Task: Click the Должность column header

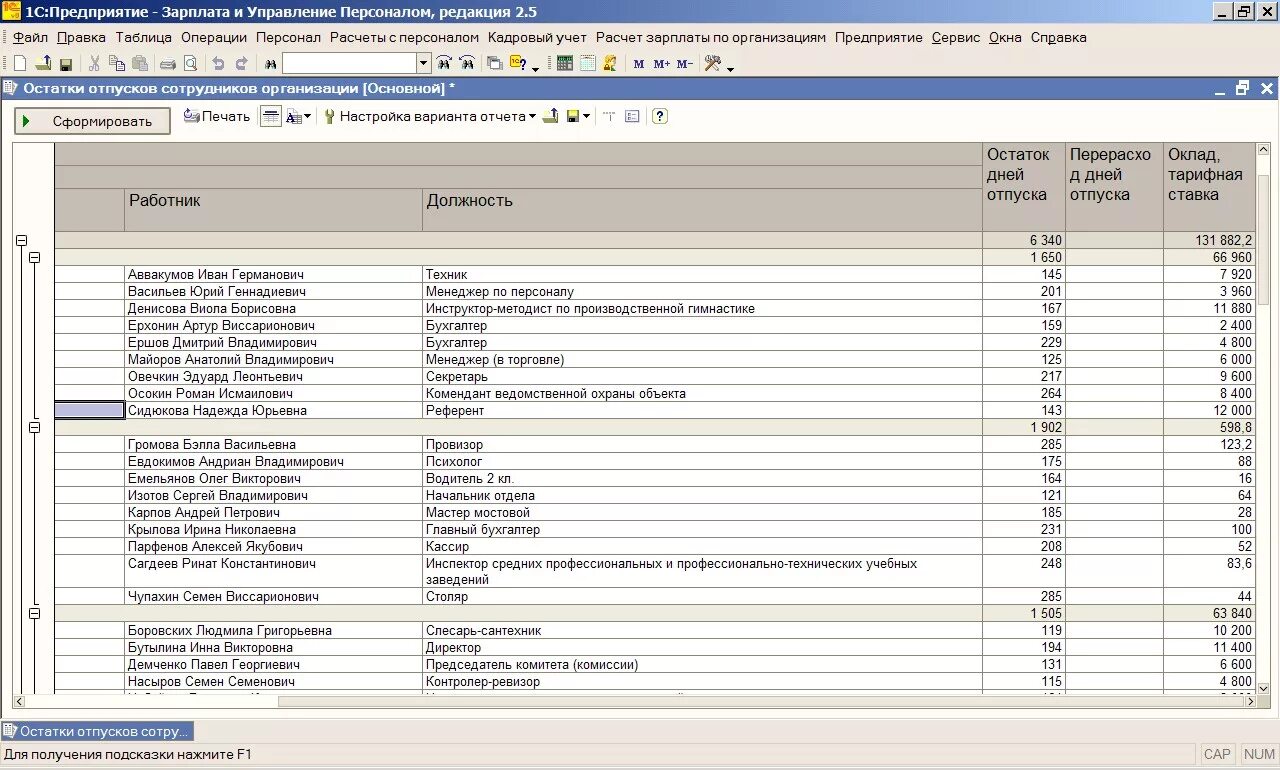Action: pyautogui.click(x=702, y=210)
